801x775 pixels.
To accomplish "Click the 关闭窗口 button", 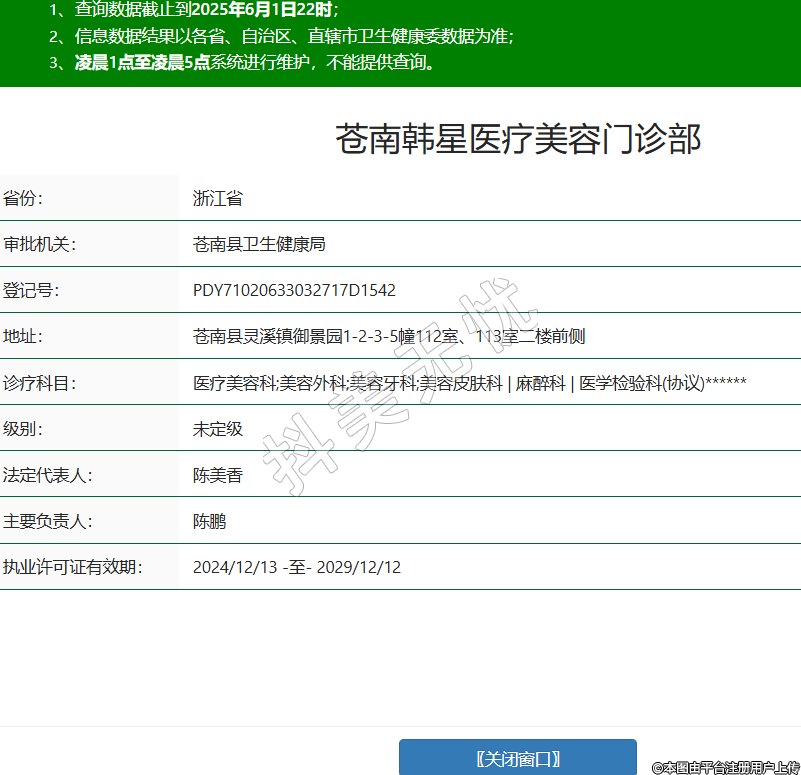I will pos(517,758).
